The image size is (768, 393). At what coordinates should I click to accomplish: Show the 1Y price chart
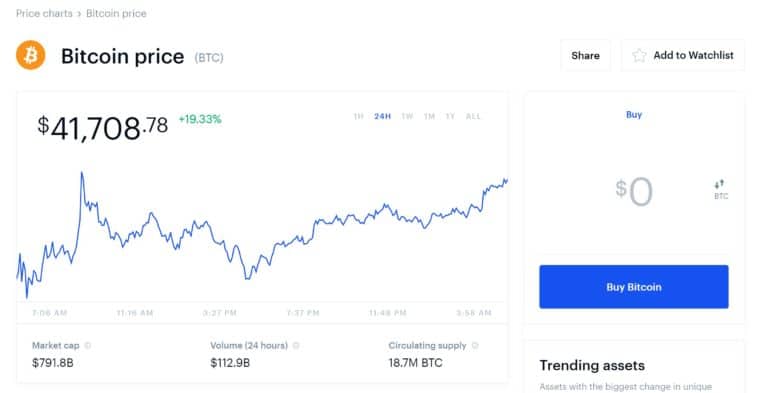[x=450, y=117]
